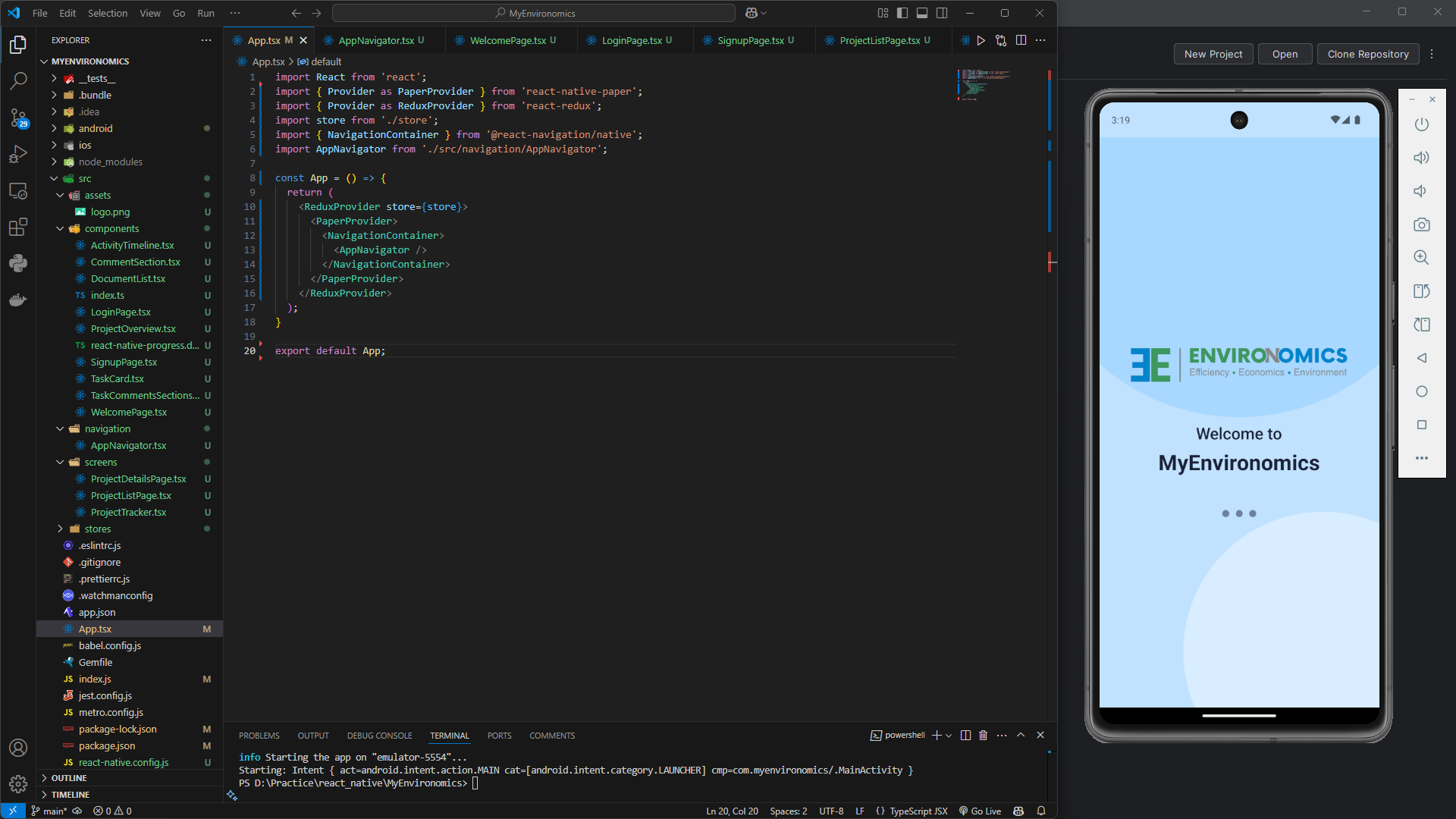The width and height of the screenshot is (1456, 819).
Task: Open Run and Debug view
Action: (x=18, y=154)
